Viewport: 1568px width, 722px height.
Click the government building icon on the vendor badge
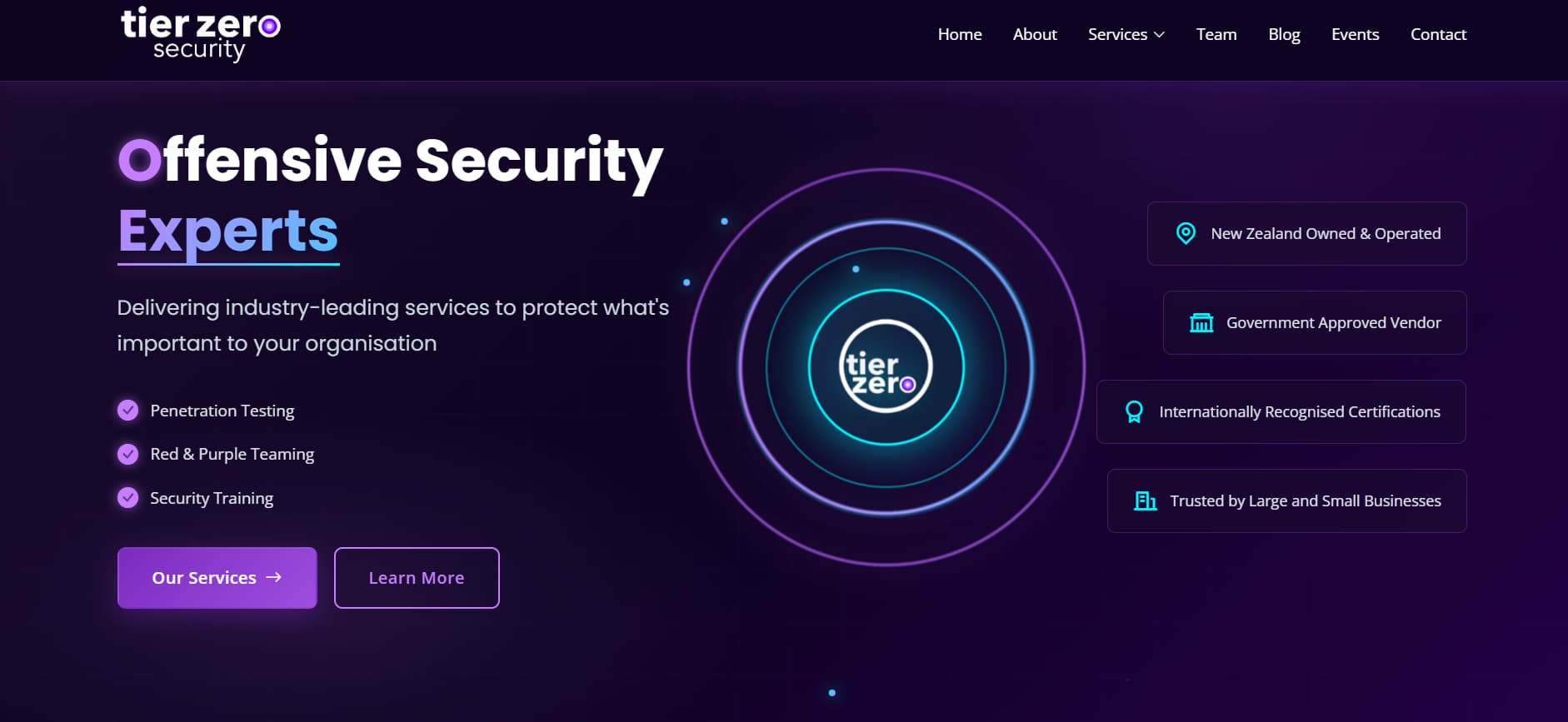point(1201,322)
